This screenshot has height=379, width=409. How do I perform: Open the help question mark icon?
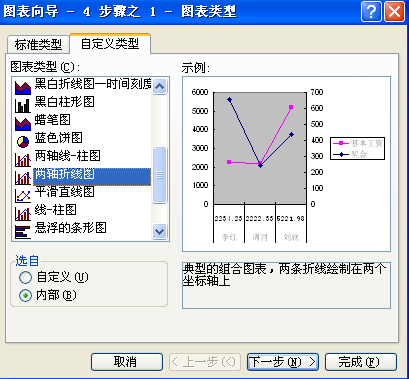point(371,12)
